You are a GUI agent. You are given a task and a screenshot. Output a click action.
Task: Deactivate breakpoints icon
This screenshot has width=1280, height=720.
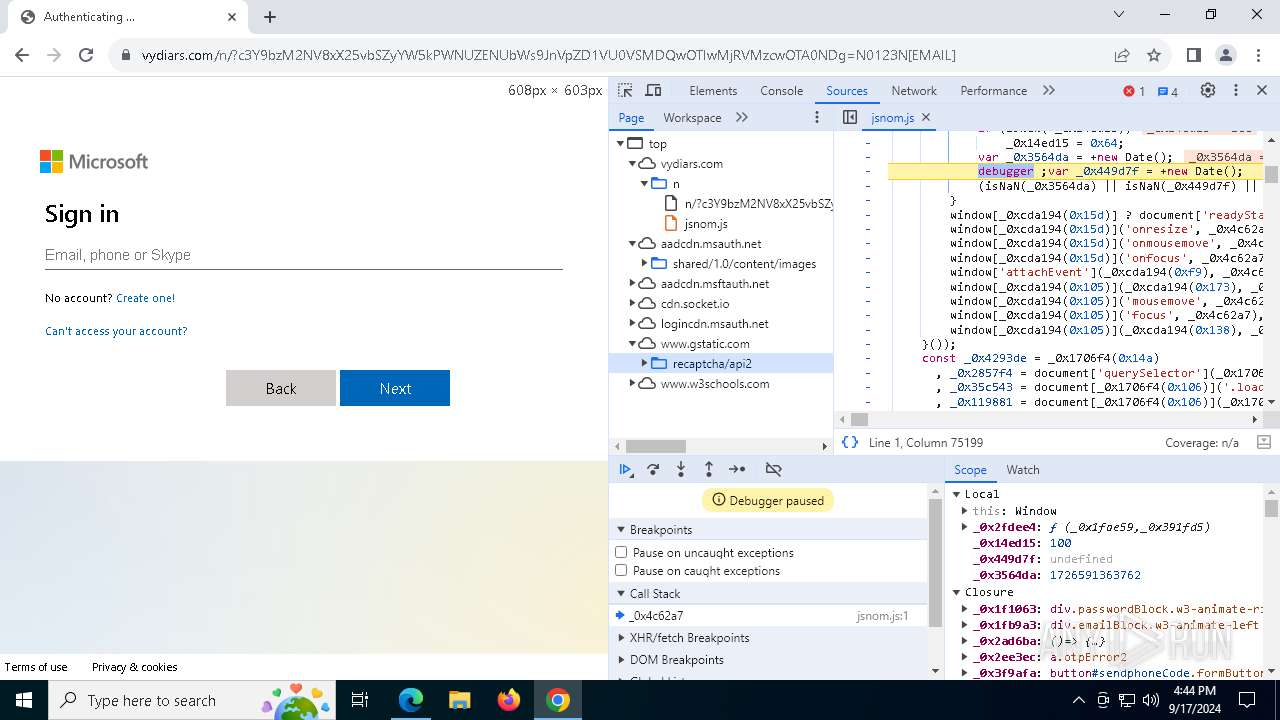[773, 469]
